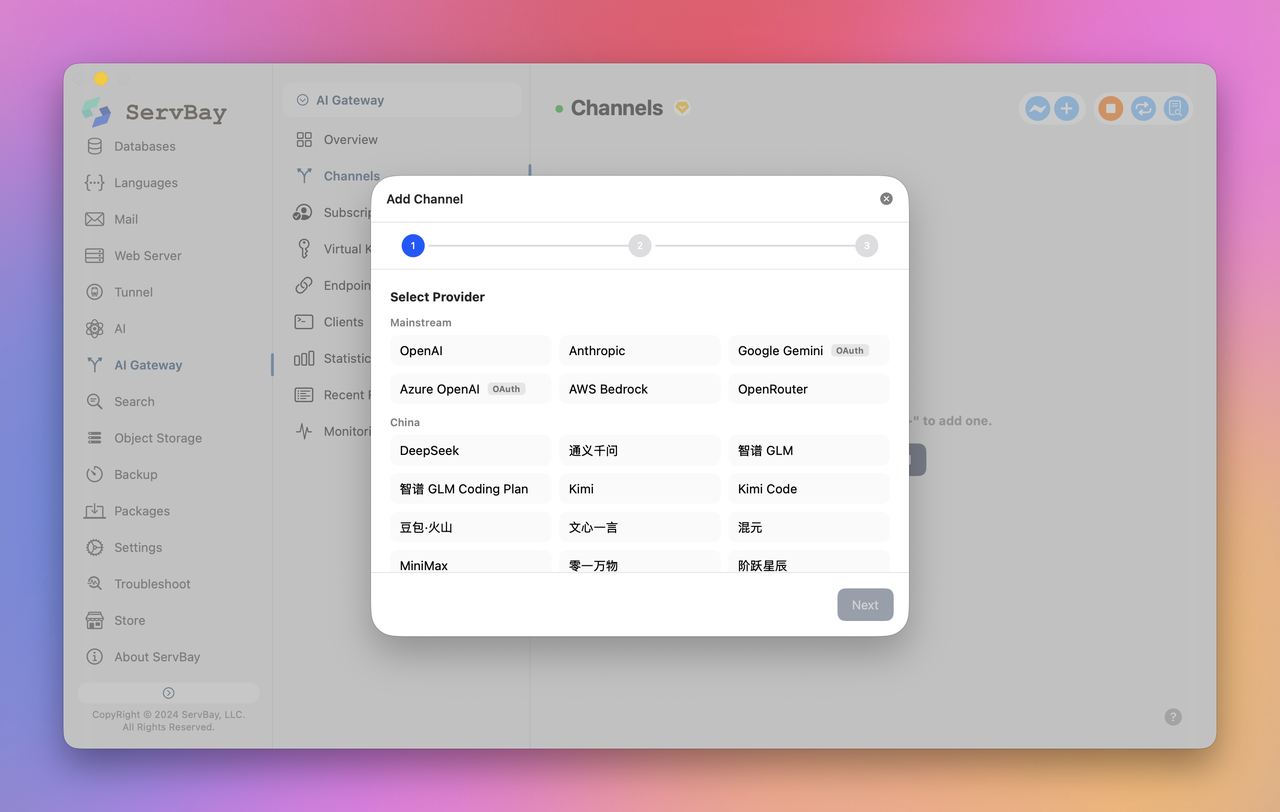Click the wave-line icon in the top toolbar

point(1038,108)
